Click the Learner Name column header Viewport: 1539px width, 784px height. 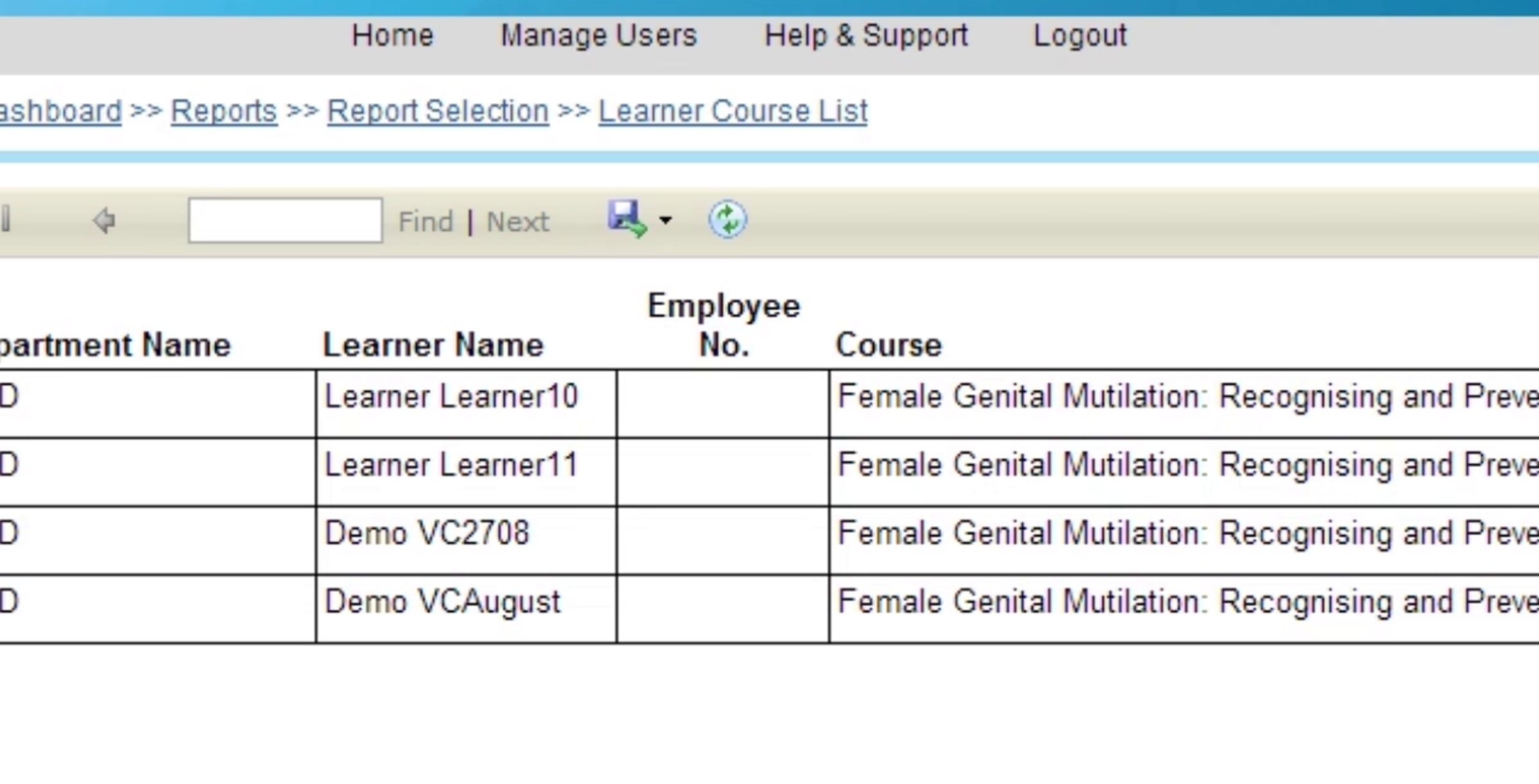coord(433,346)
